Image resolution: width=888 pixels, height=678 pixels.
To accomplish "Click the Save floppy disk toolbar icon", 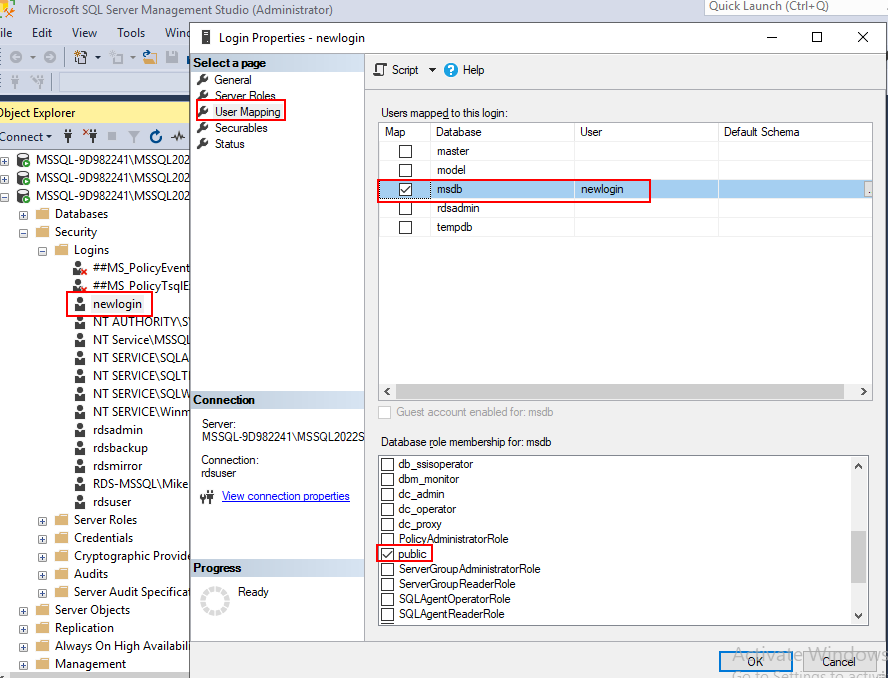I will click(x=172, y=57).
